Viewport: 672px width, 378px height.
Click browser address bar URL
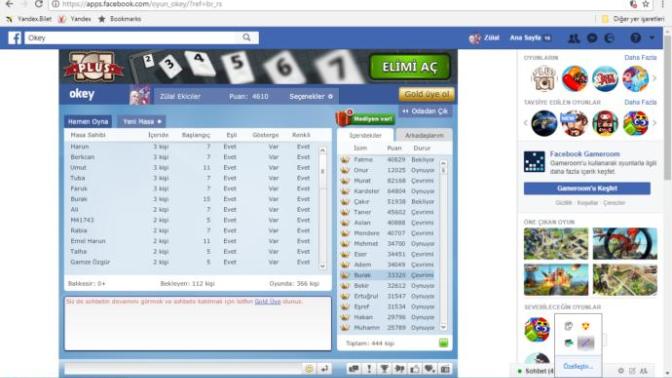click(141, 4)
